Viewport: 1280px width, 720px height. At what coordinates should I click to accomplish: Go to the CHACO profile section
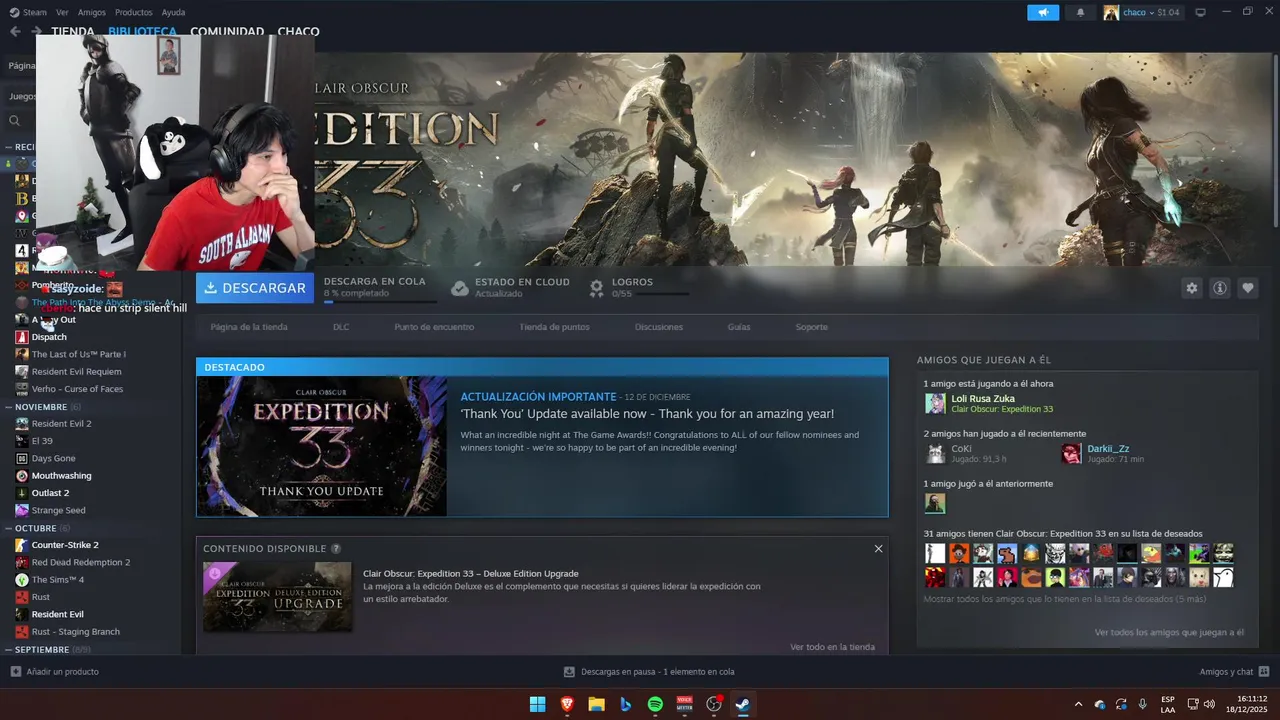298,32
